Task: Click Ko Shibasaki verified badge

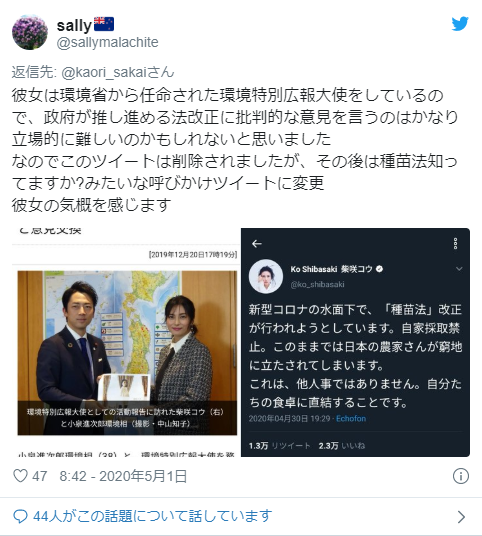Action: [x=379, y=269]
